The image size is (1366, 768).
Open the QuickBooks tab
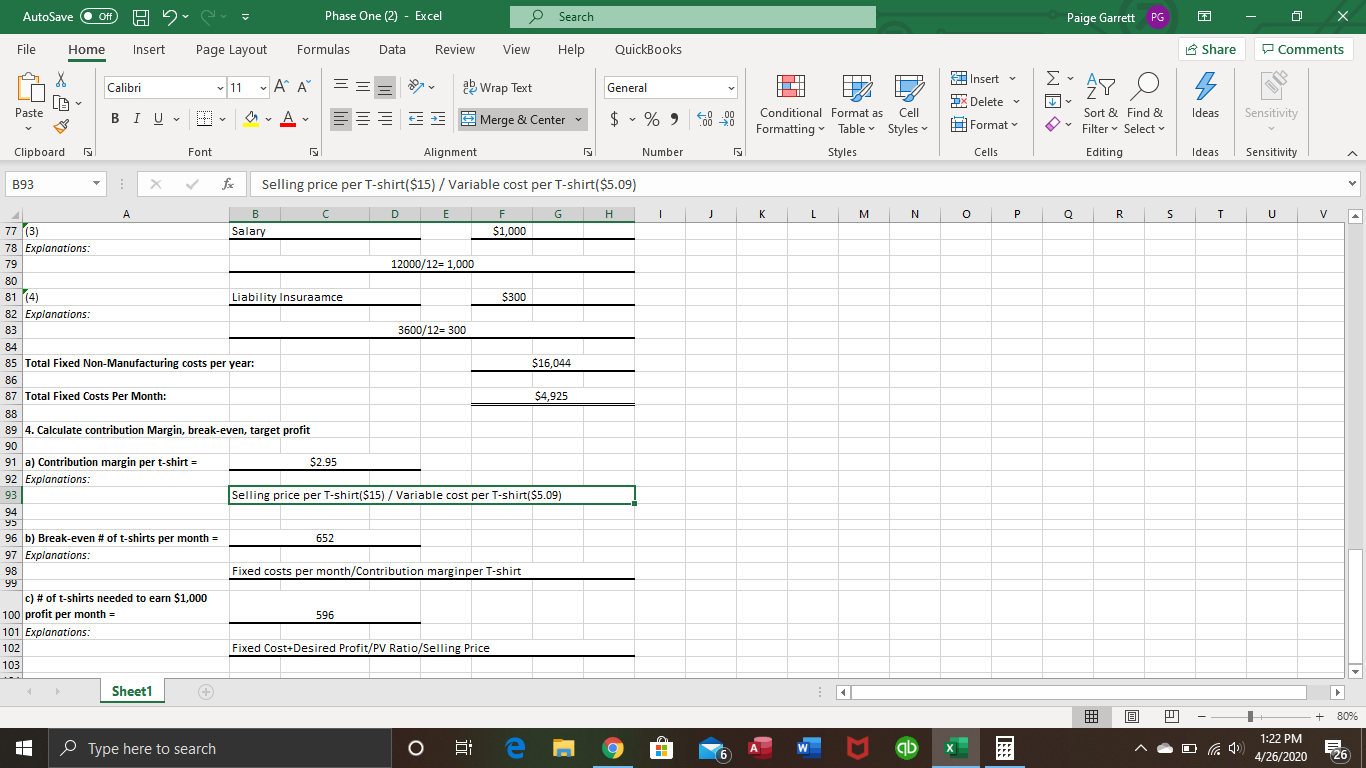tap(648, 49)
